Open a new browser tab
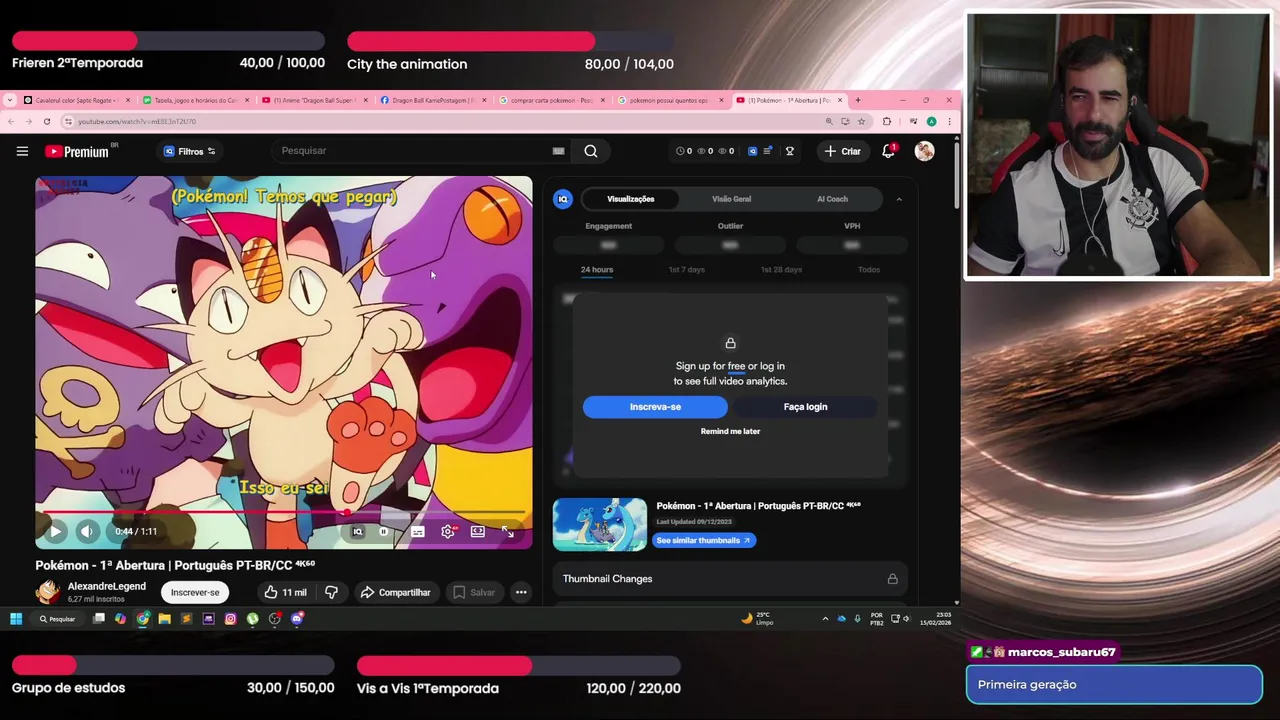The width and height of the screenshot is (1280, 720). tap(857, 100)
